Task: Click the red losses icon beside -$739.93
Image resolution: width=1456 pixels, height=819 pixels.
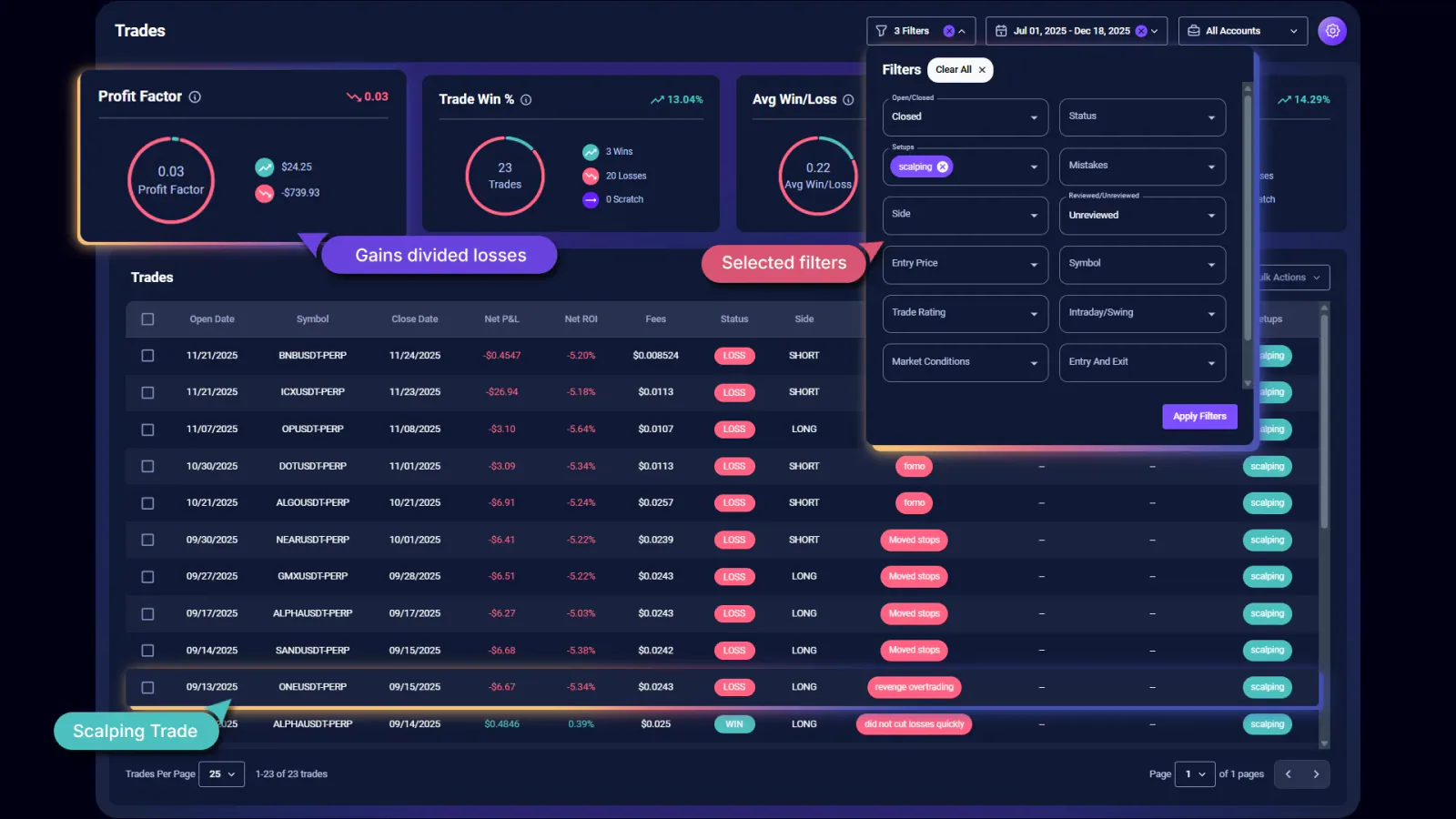Action: point(265,193)
